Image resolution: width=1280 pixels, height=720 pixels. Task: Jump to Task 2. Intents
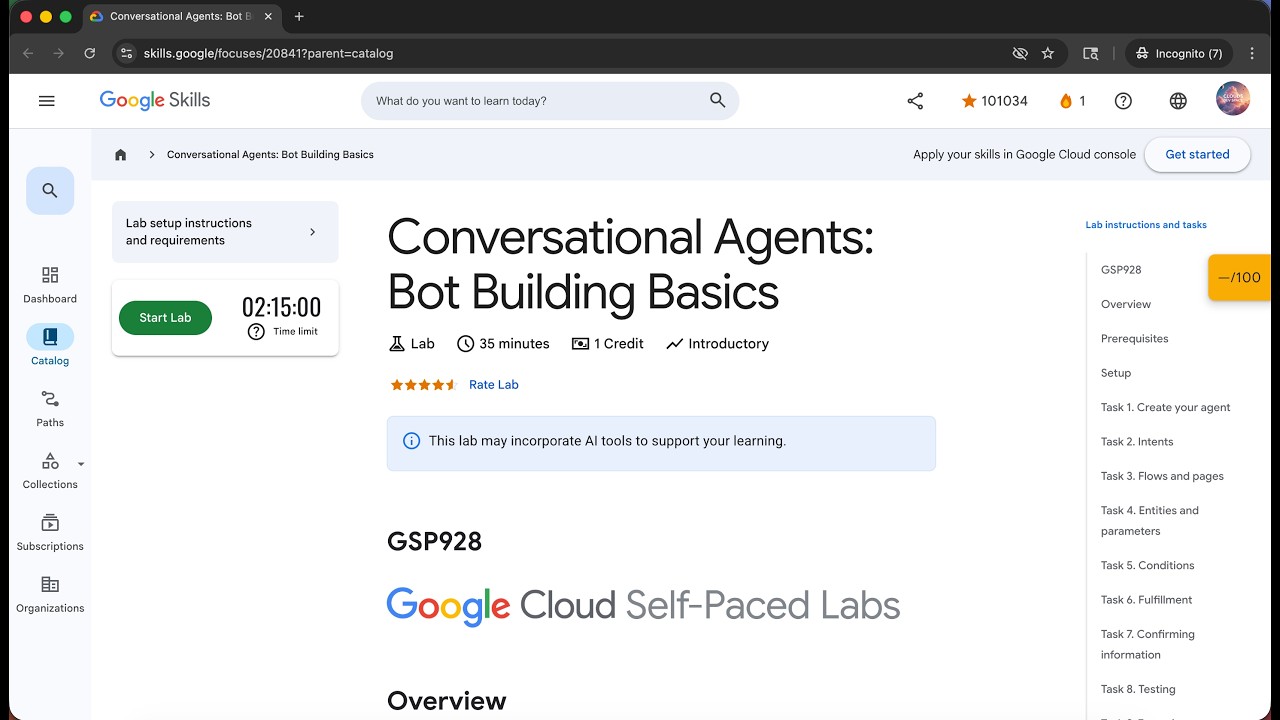click(1137, 442)
